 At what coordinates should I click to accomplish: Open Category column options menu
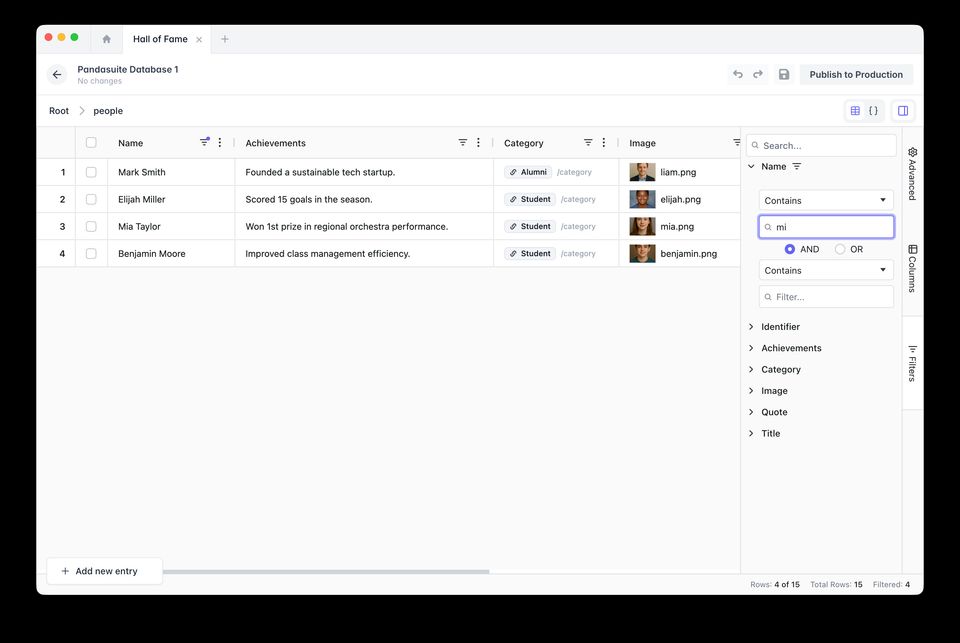coord(604,142)
